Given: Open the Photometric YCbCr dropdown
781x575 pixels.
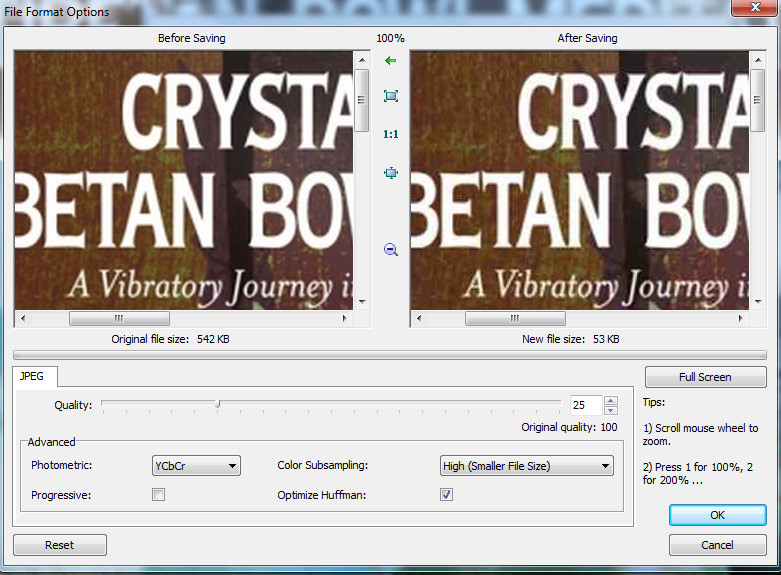Looking at the screenshot, I should tap(196, 466).
